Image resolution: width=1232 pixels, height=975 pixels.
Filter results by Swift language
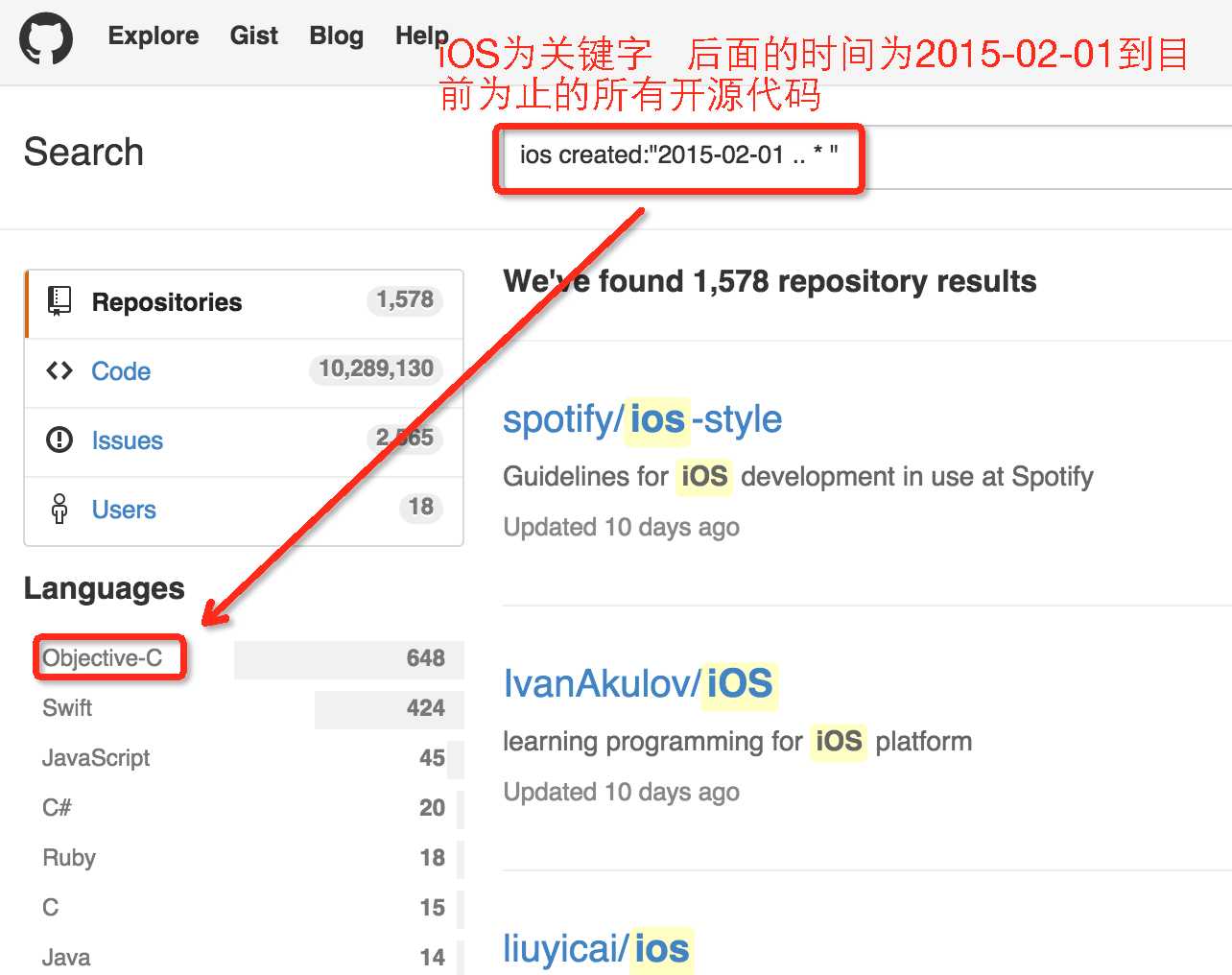point(67,708)
